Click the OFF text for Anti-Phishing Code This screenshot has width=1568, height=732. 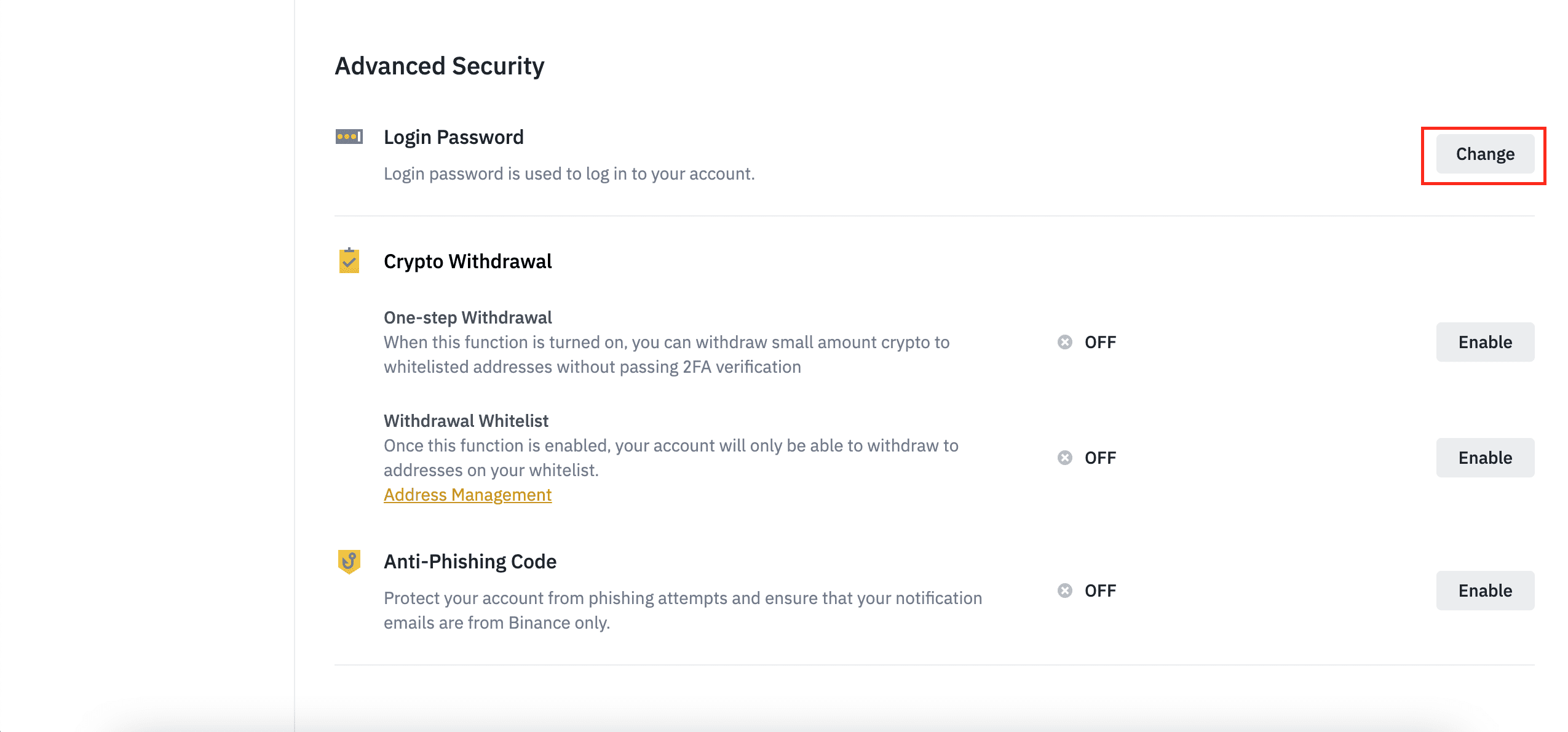pyautogui.click(x=1100, y=591)
